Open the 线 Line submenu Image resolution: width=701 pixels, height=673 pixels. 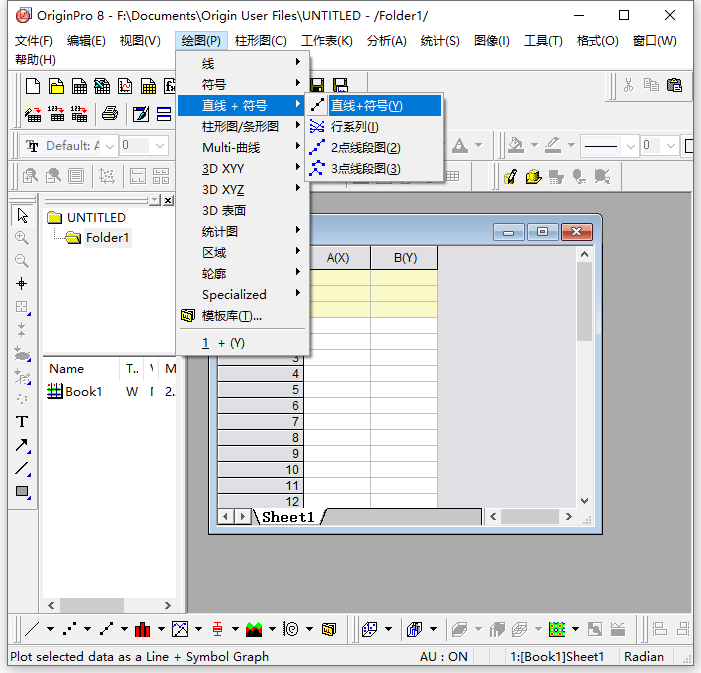(243, 63)
